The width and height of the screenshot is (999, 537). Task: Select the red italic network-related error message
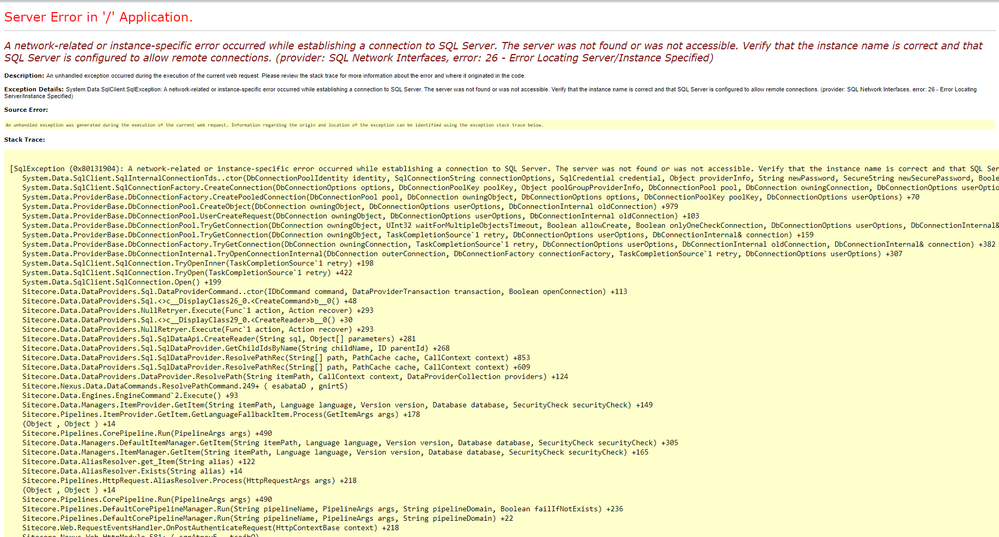[493, 52]
